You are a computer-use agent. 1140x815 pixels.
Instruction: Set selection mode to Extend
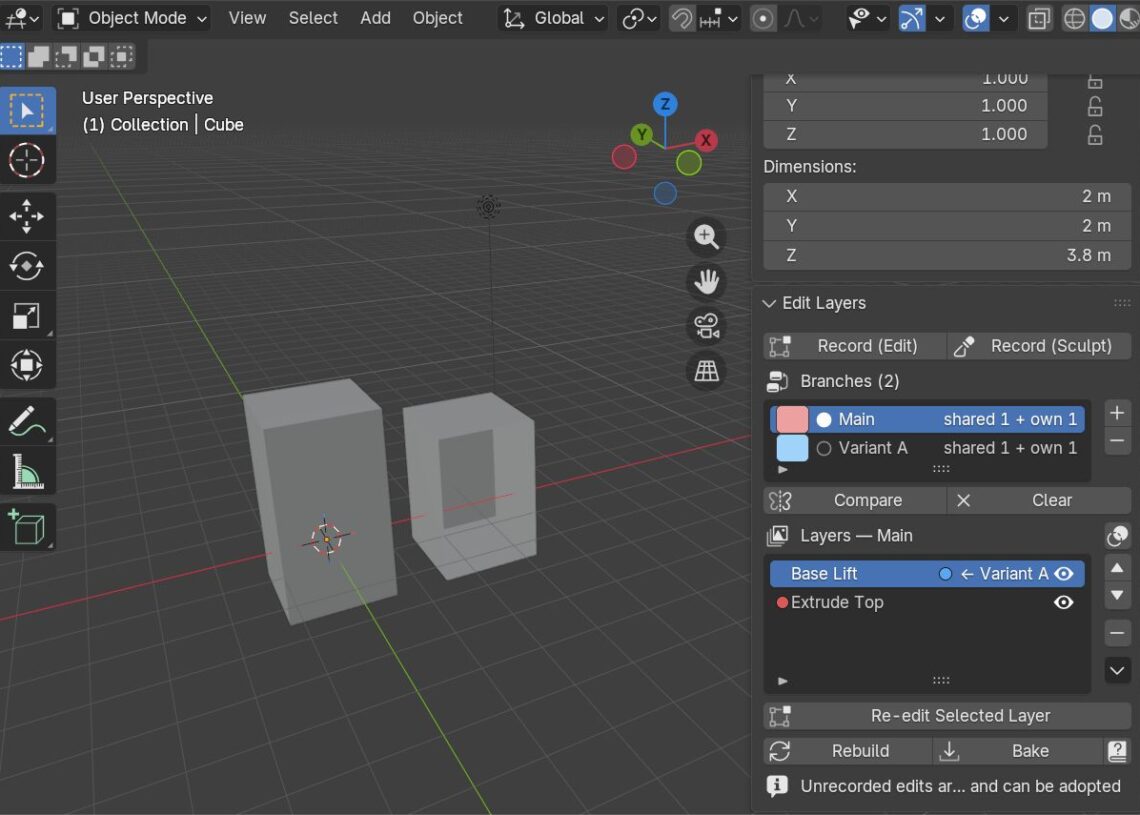[39, 56]
